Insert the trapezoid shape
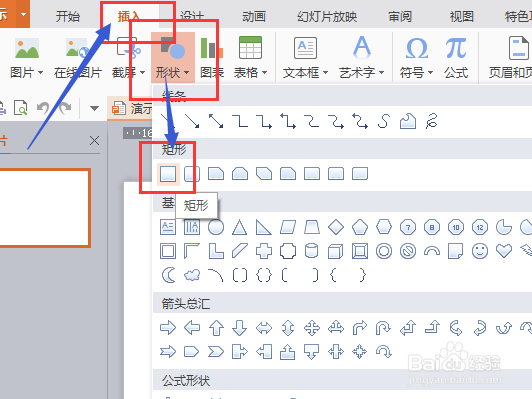 312,227
